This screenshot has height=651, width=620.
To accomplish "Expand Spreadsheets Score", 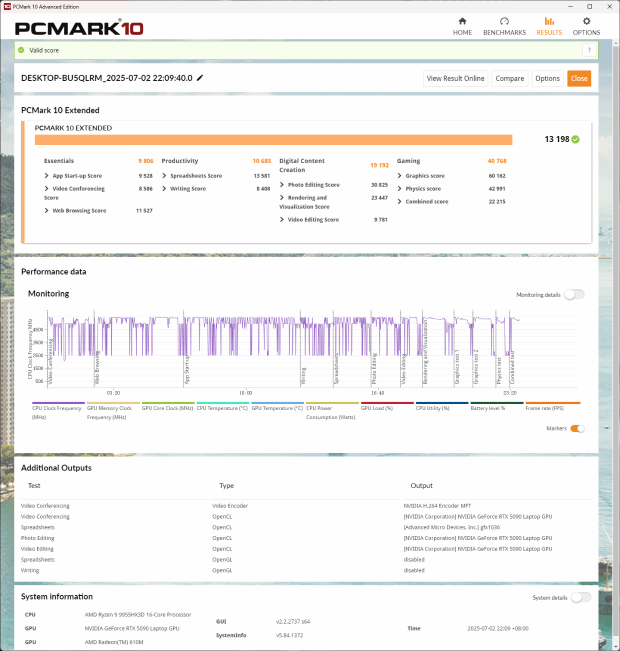I will pos(164,176).
